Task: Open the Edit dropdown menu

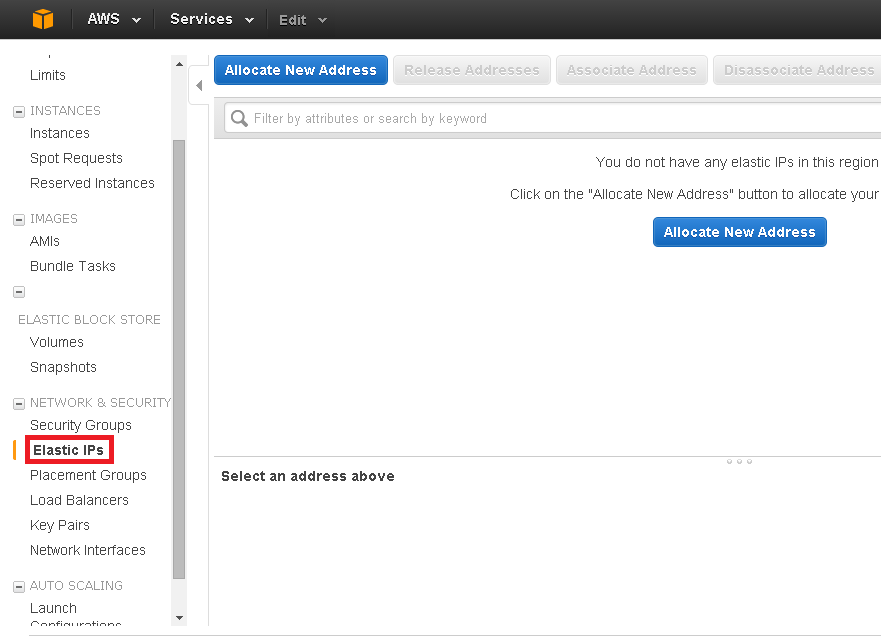Action: pos(303,20)
